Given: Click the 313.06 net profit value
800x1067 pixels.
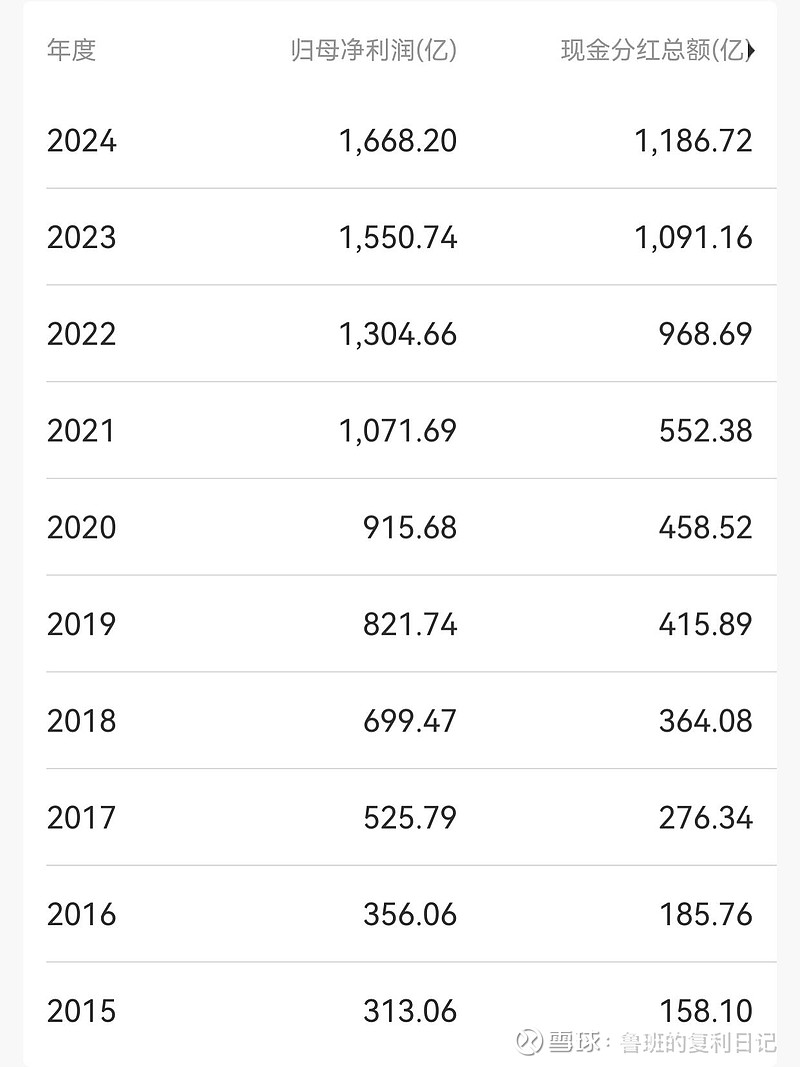Looking at the screenshot, I should tap(409, 1010).
